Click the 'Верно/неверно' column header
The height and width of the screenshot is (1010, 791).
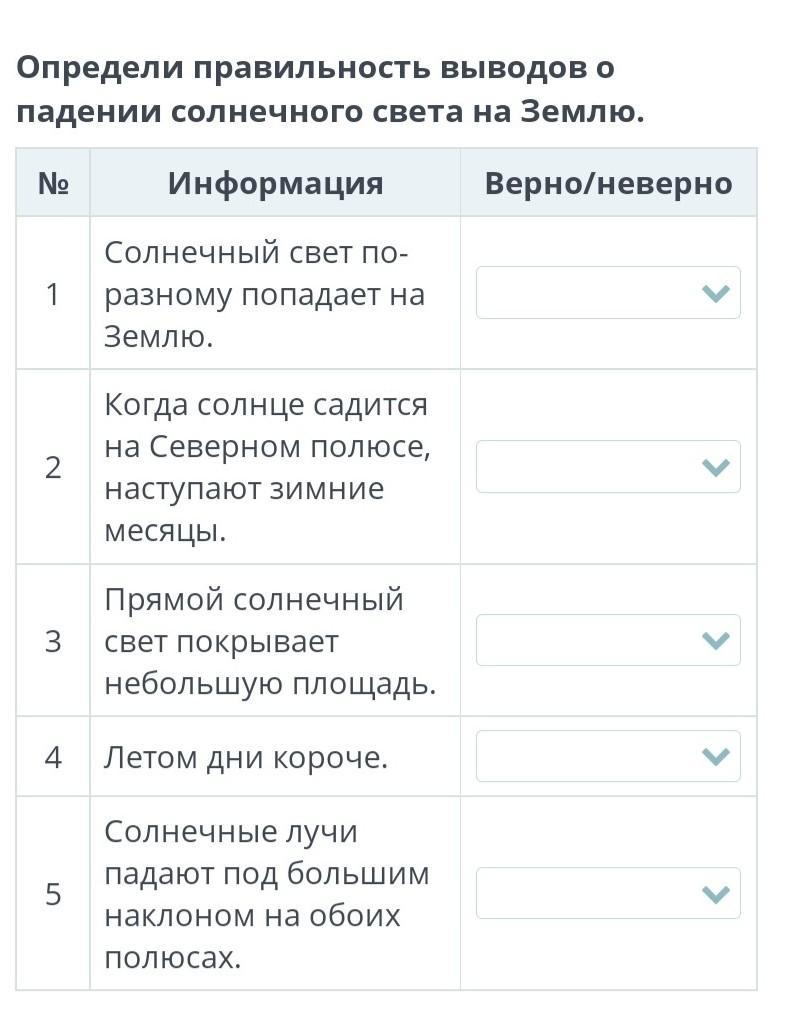coord(608,183)
